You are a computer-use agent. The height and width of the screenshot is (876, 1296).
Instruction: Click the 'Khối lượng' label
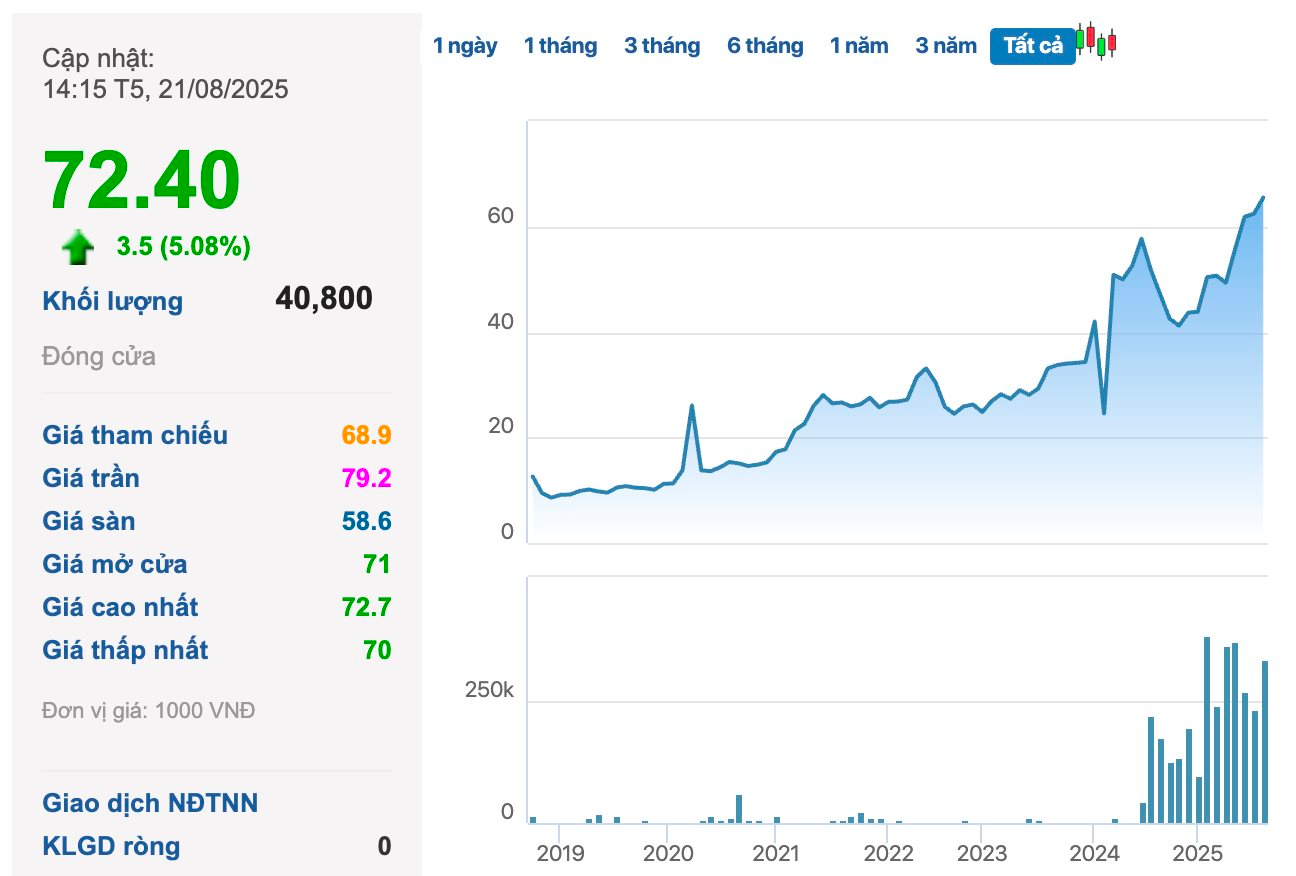click(113, 302)
